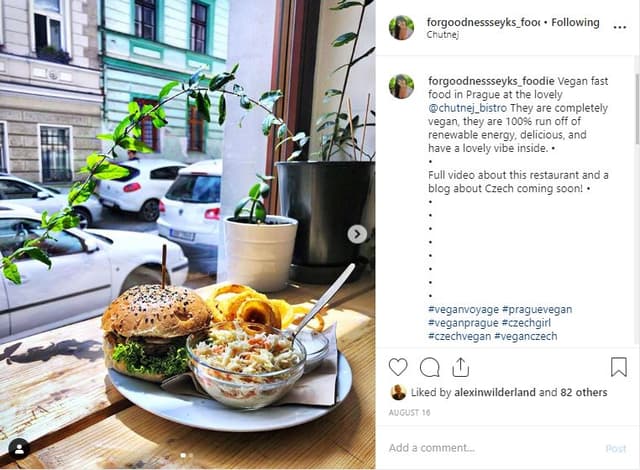Focus the Add a comment field
The width and height of the screenshot is (640, 470).
[x=490, y=448]
